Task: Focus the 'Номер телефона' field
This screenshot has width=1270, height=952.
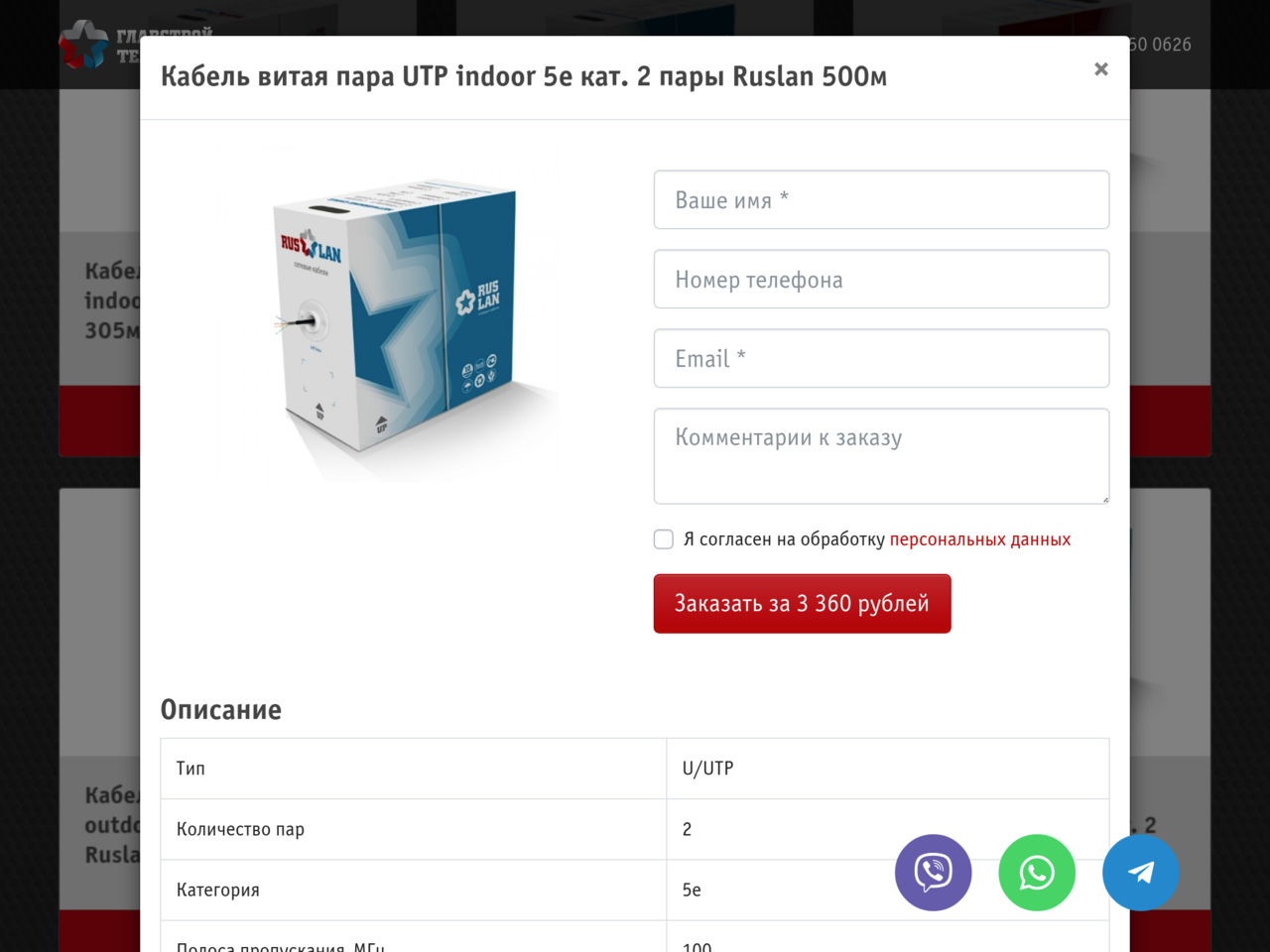Action: point(881,279)
